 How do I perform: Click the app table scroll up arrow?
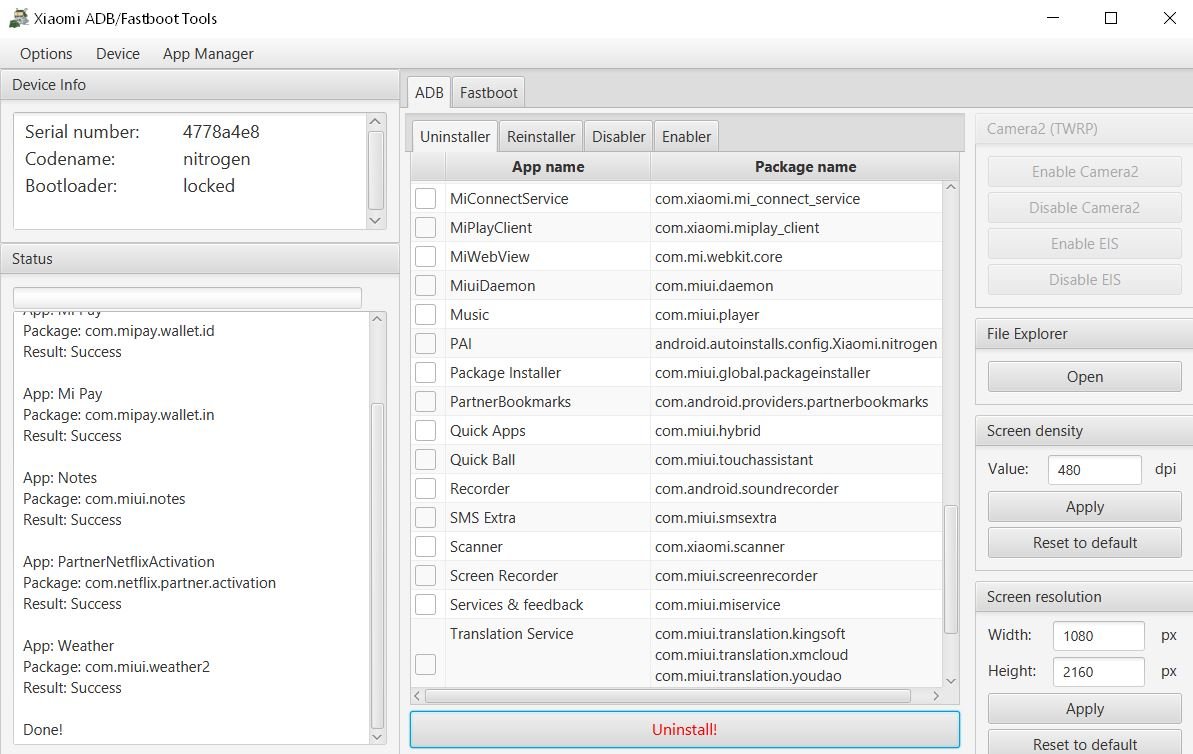(950, 187)
